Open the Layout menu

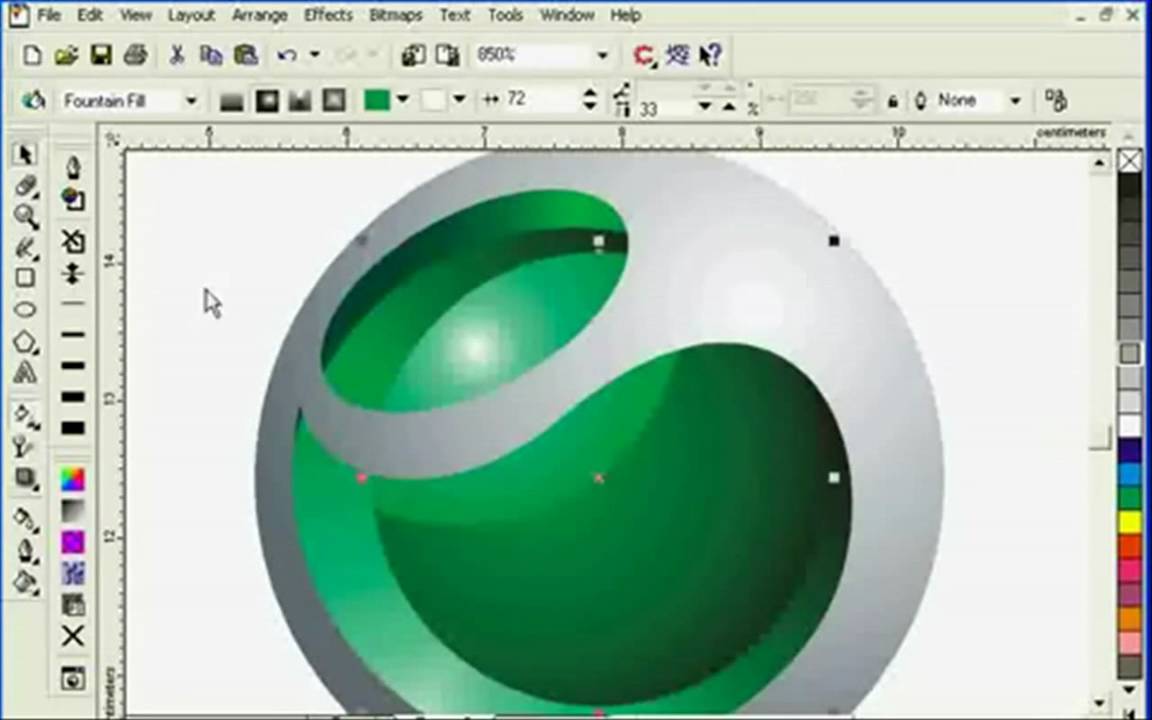coord(191,15)
